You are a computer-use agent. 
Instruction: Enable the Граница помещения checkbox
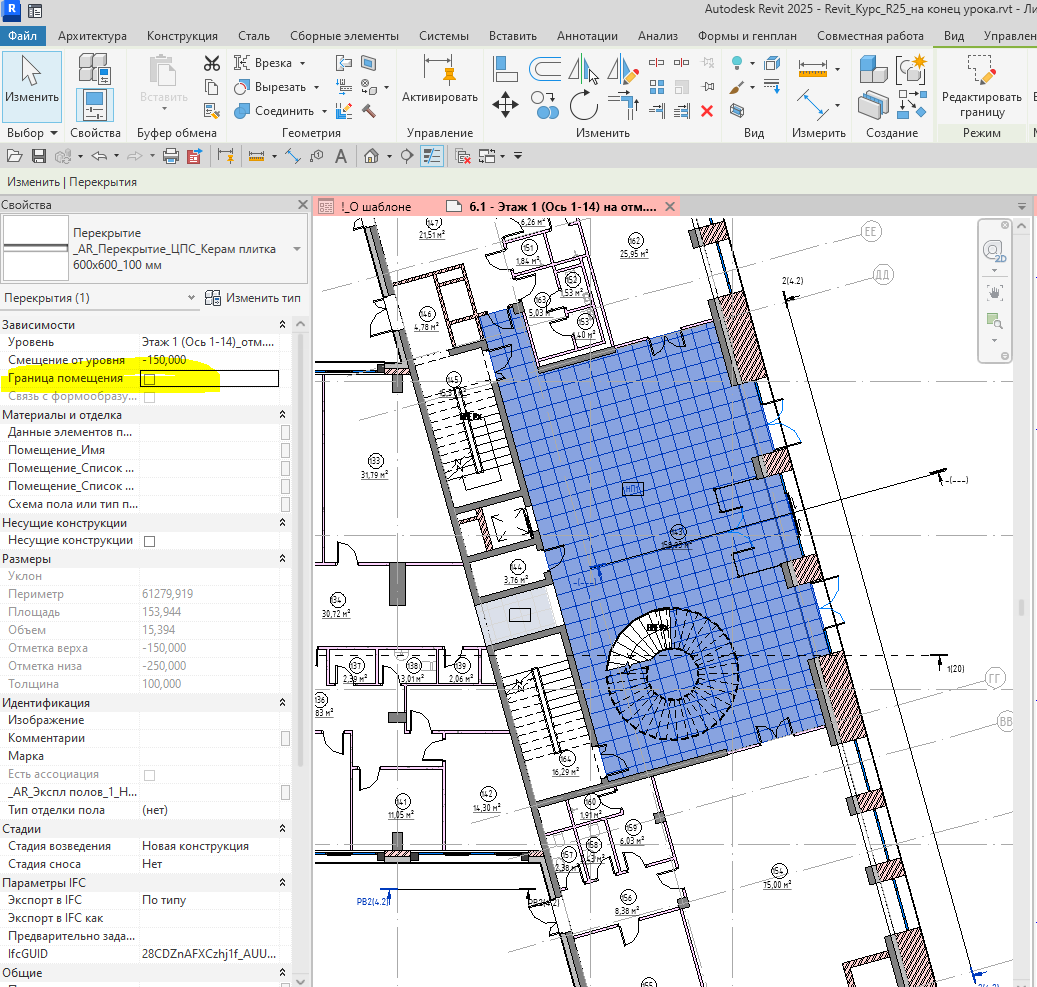pyautogui.click(x=149, y=379)
